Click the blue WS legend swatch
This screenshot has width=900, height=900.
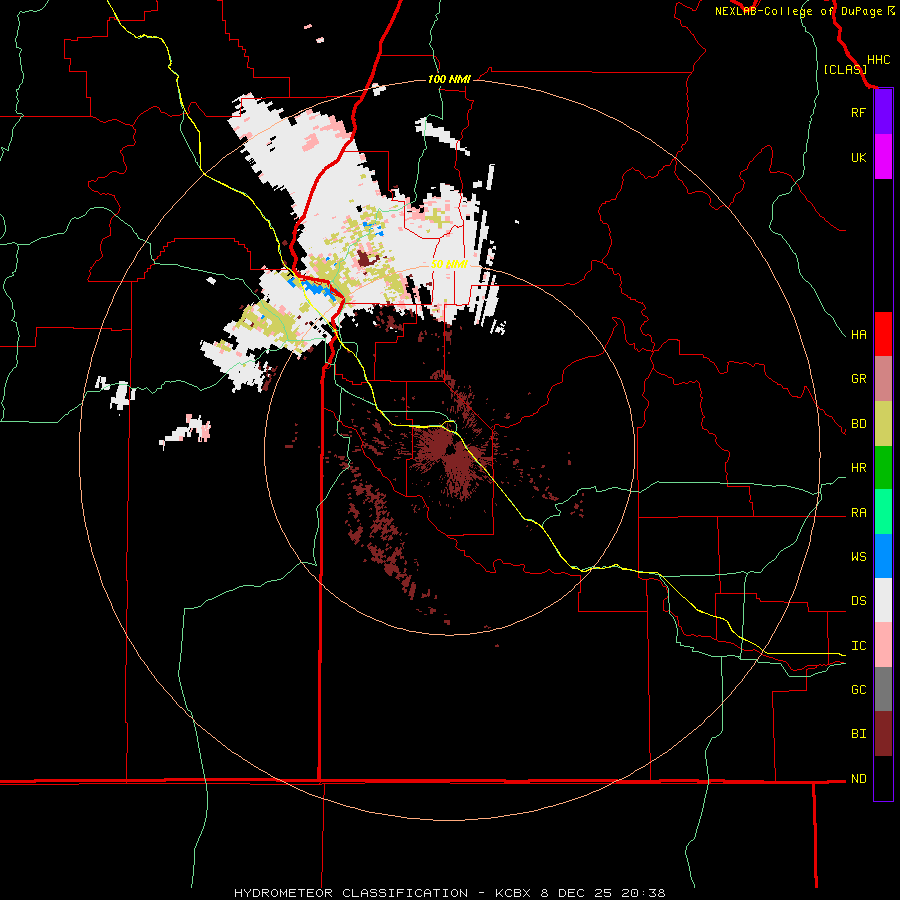point(883,556)
